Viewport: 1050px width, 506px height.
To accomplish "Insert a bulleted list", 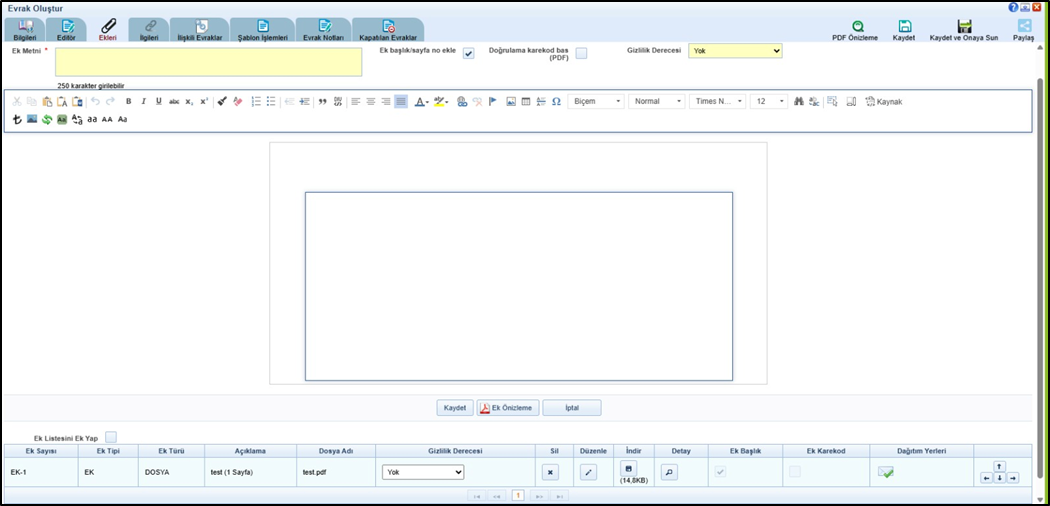I will coord(271,101).
